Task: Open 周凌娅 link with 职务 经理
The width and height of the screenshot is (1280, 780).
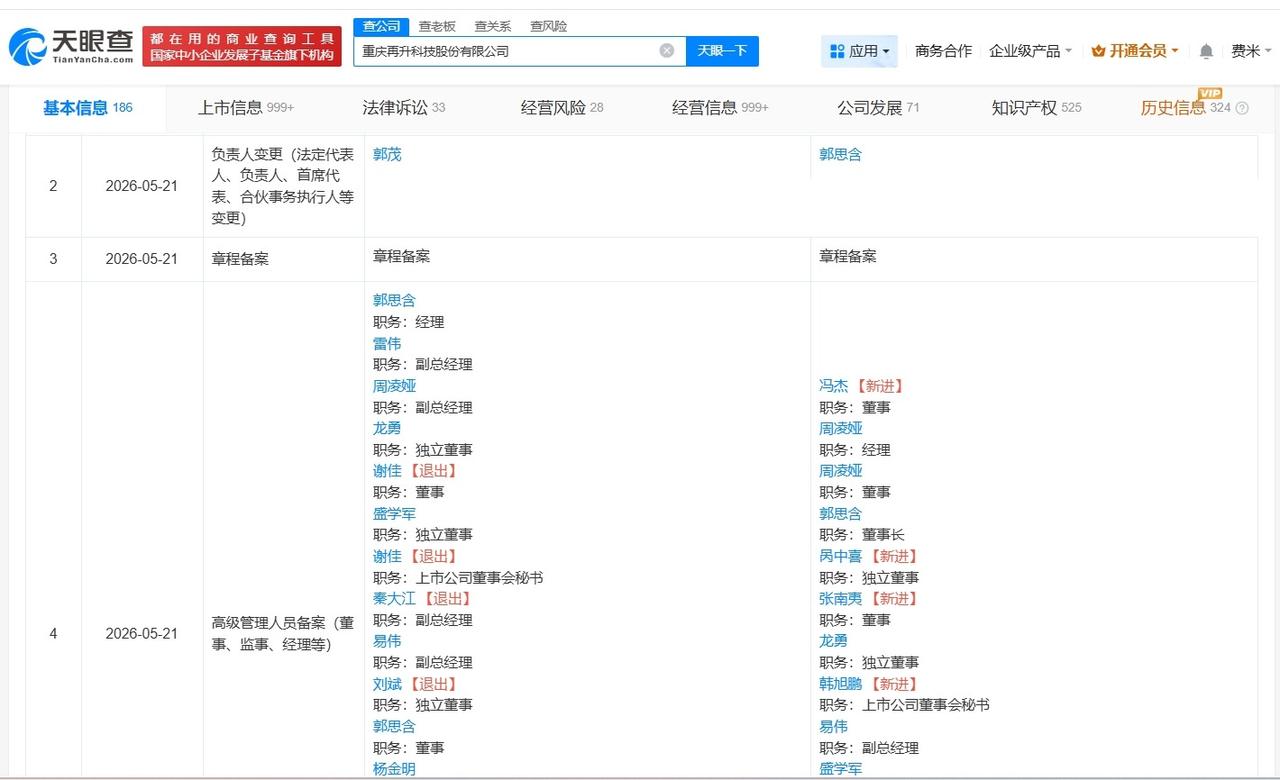Action: (x=840, y=428)
